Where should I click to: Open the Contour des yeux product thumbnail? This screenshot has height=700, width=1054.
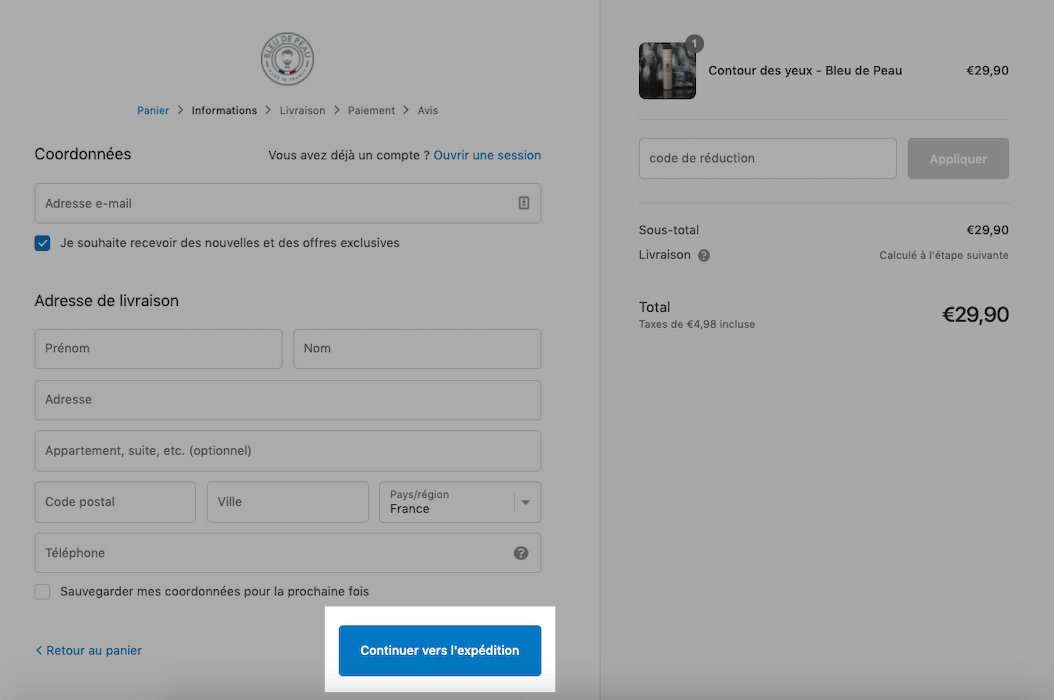tap(667, 71)
